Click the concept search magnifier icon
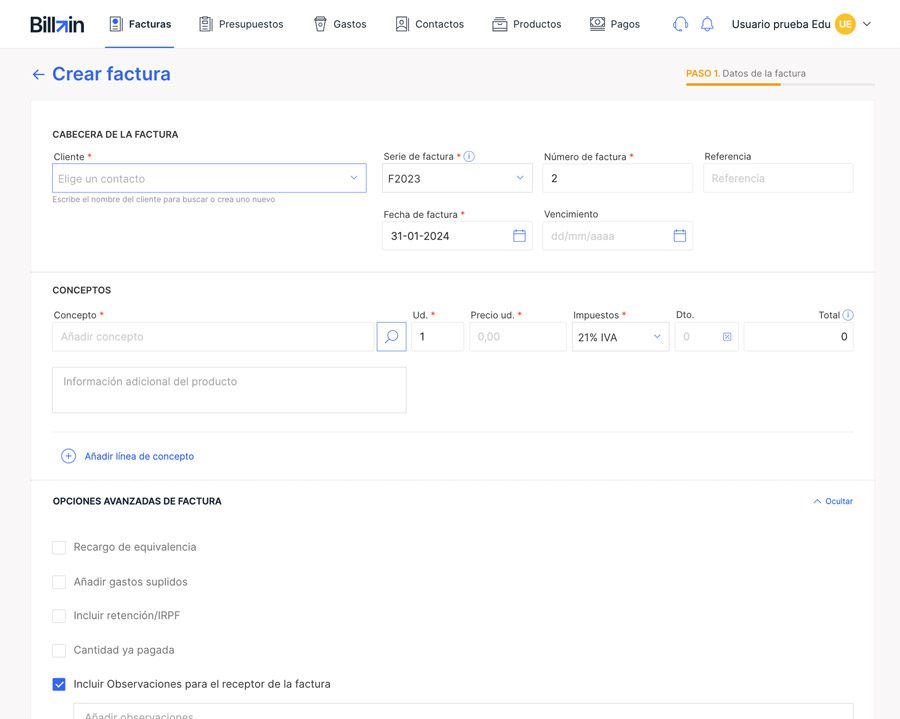Screen dimensions: 900x719 [x=391, y=337]
